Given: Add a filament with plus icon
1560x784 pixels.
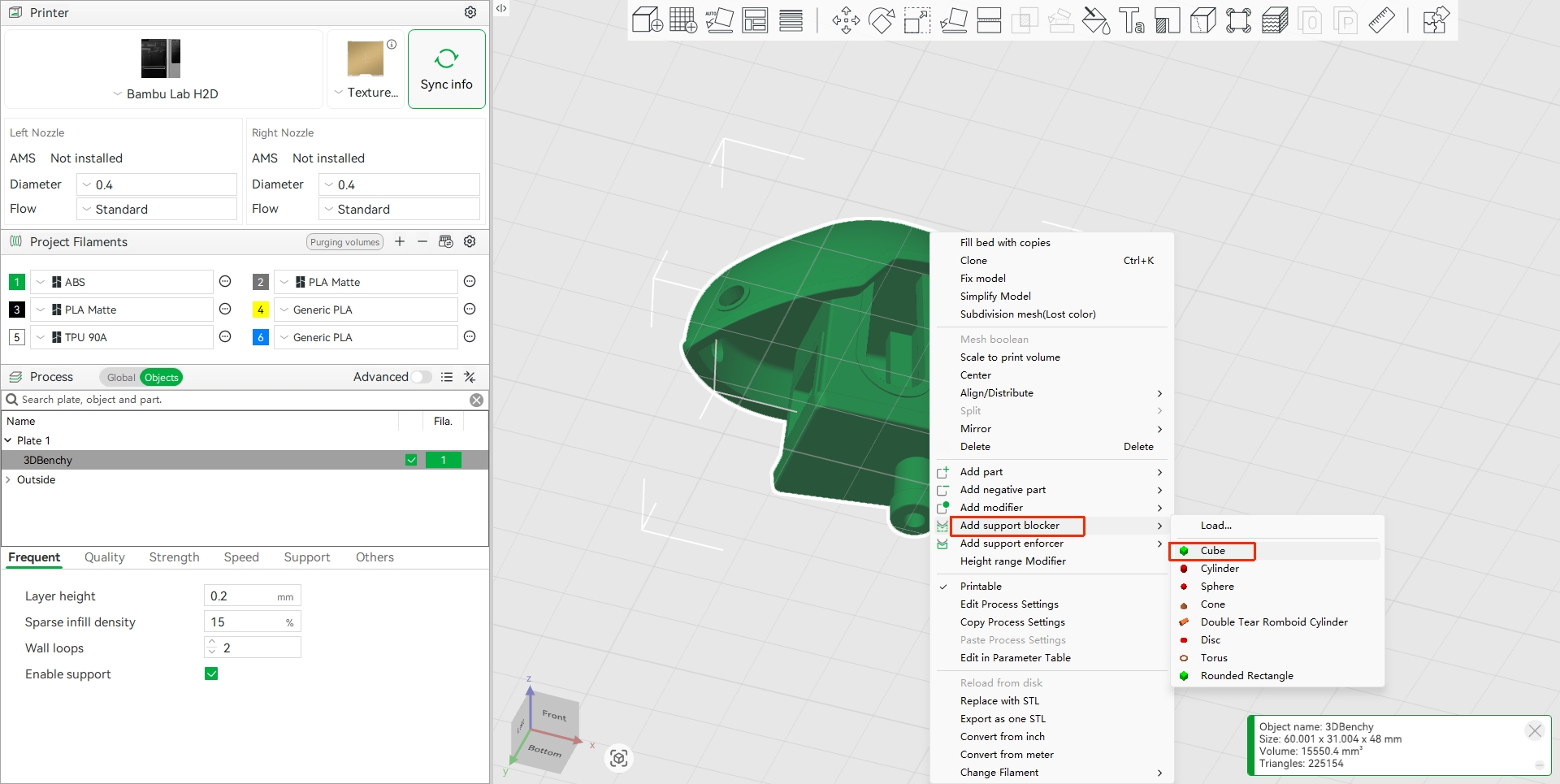Looking at the screenshot, I should click(400, 241).
